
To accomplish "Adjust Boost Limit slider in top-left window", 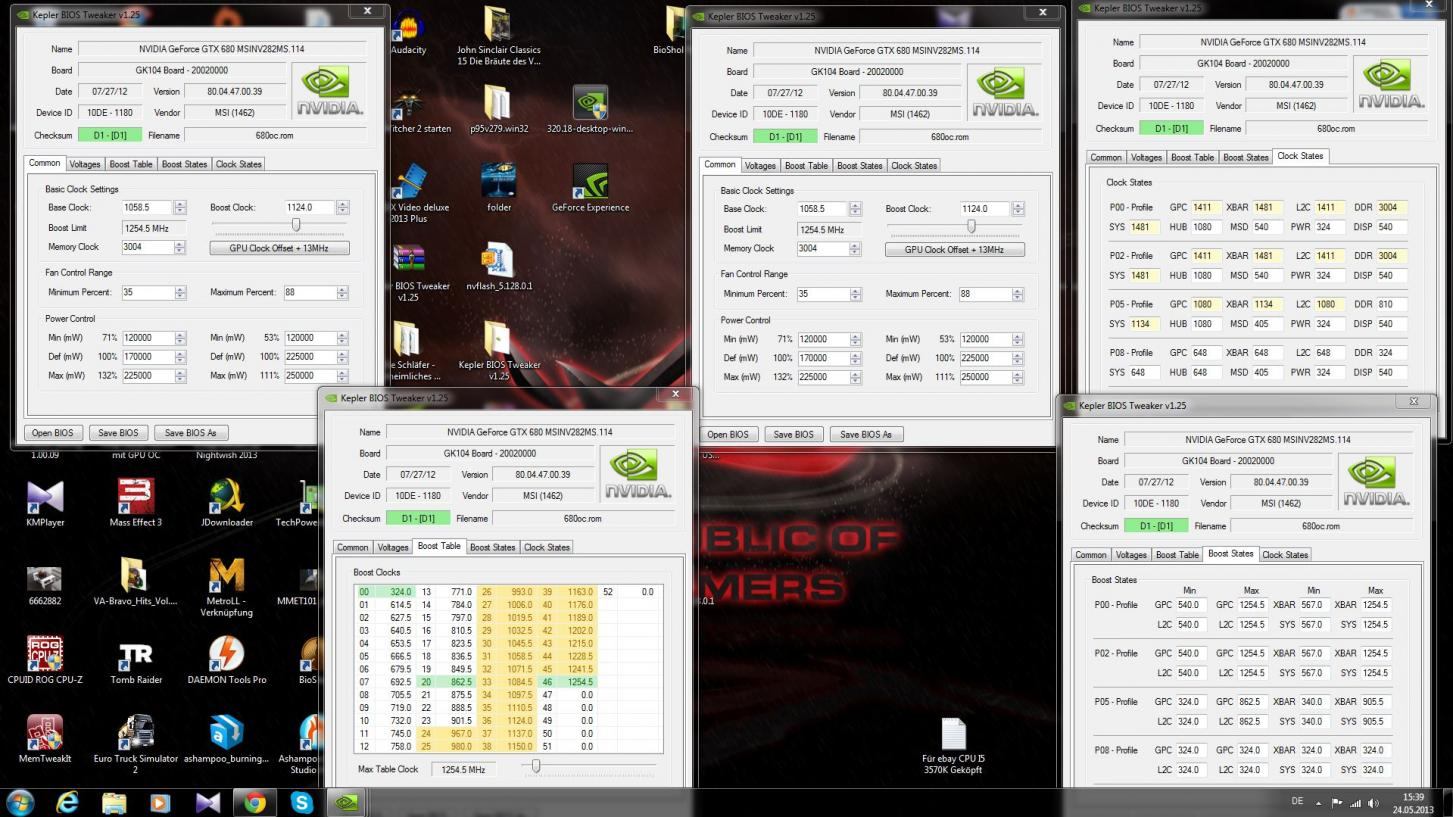I will 296,225.
